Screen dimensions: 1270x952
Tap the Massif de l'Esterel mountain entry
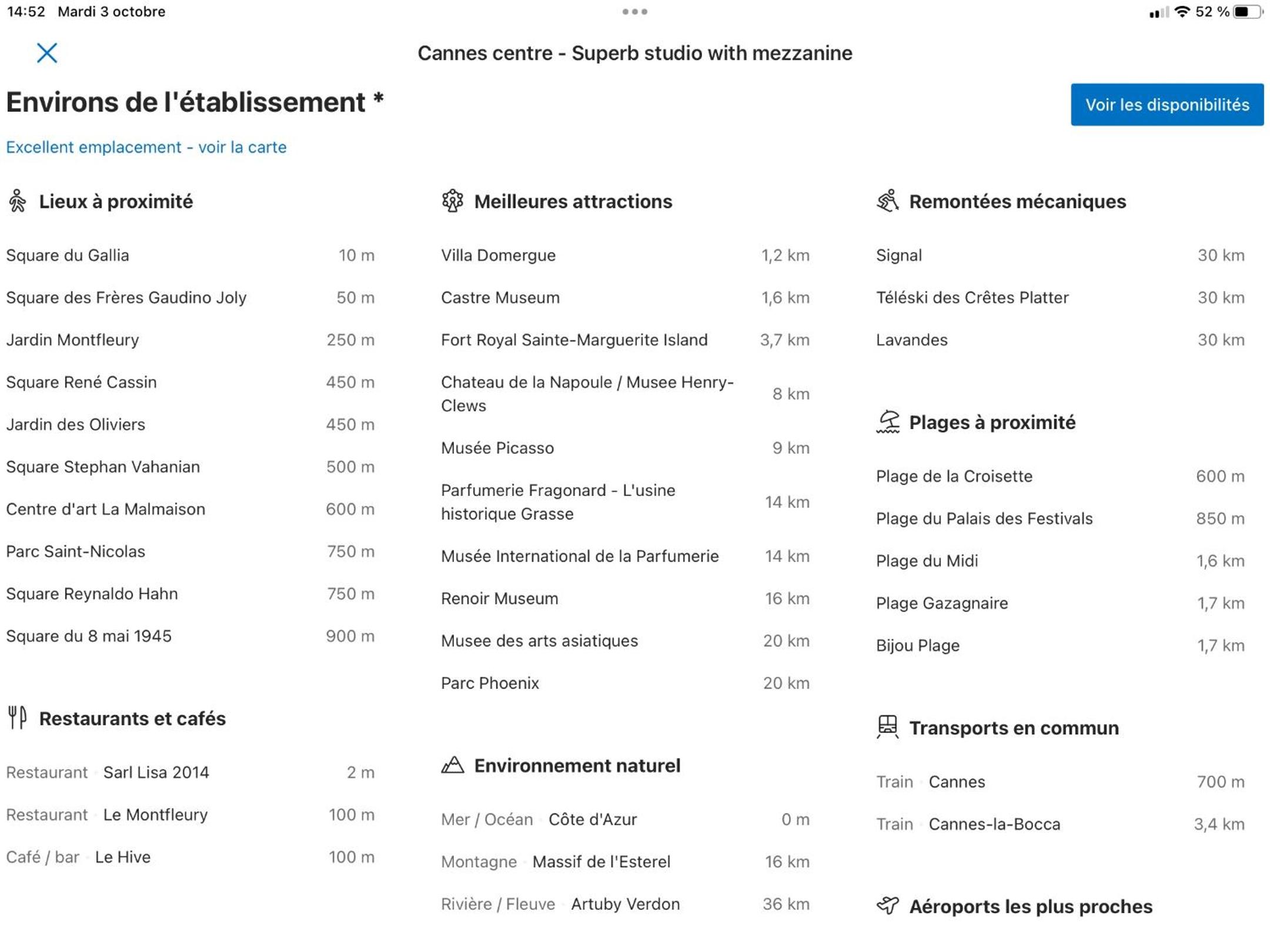(601, 862)
